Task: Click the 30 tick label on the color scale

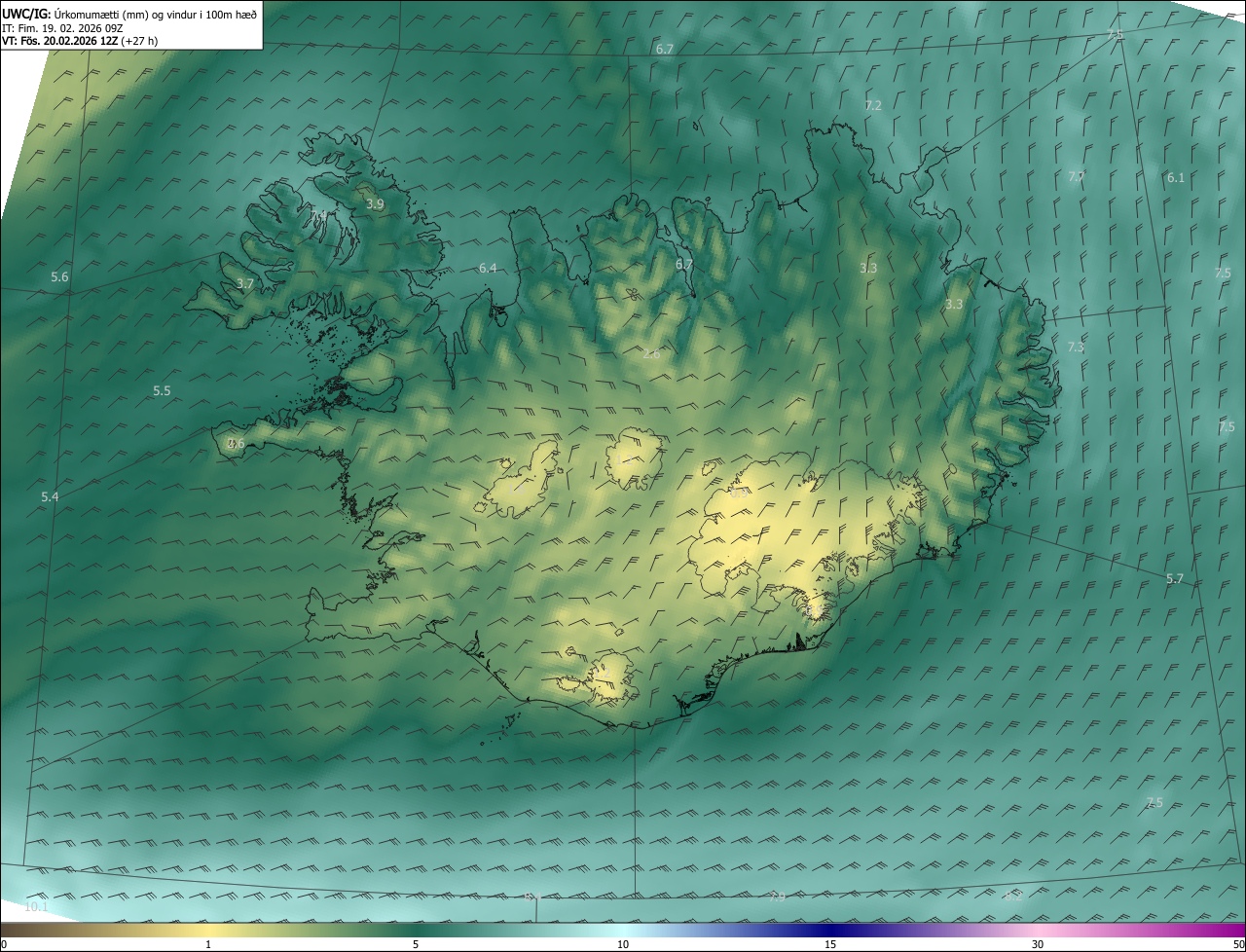Action: pos(1038,944)
